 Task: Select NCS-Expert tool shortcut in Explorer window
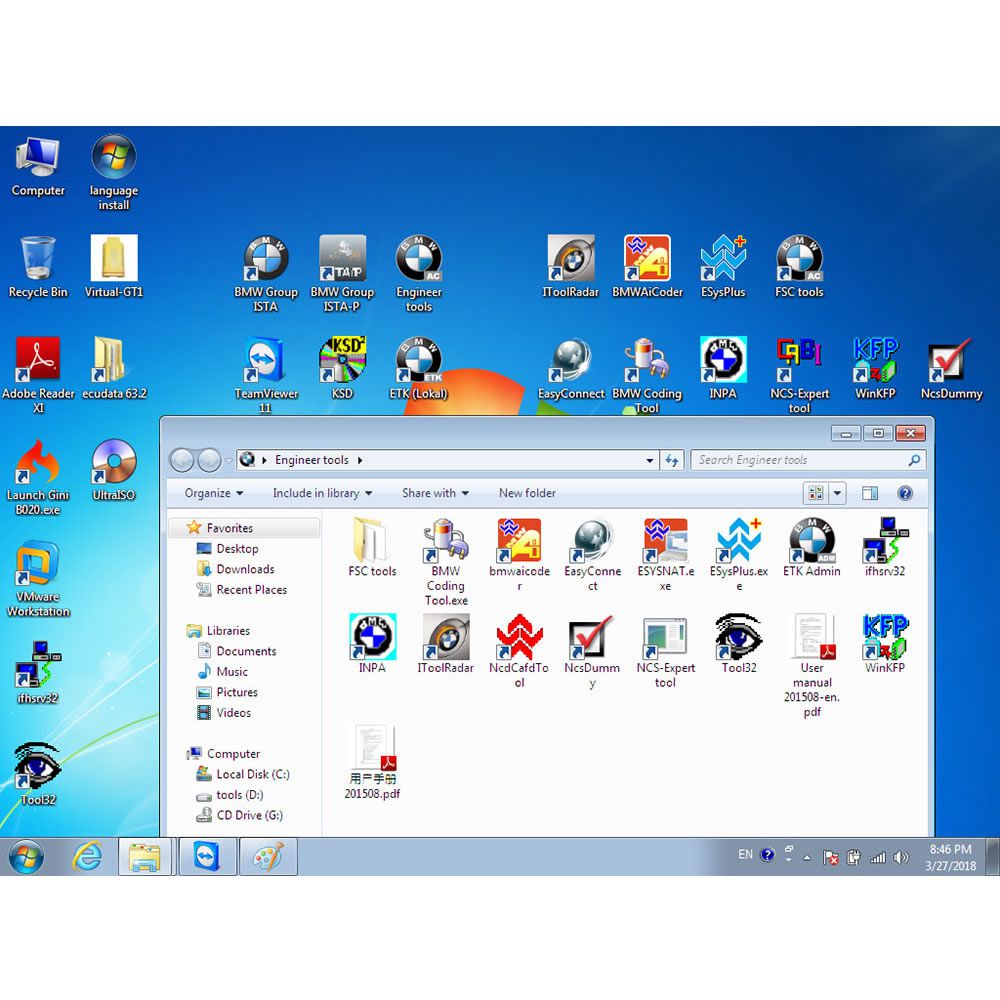point(665,651)
